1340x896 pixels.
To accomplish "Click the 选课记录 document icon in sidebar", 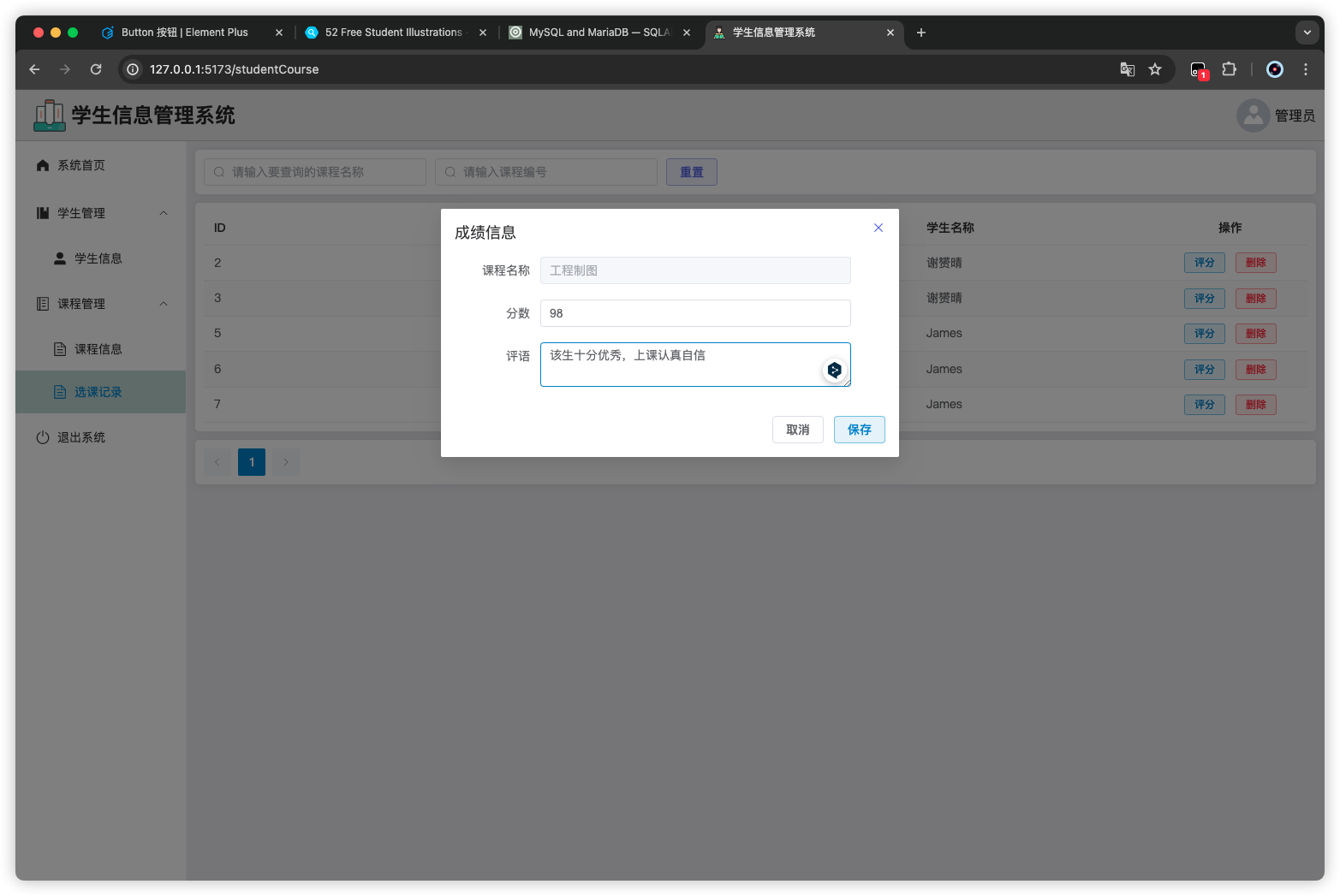I will click(60, 392).
